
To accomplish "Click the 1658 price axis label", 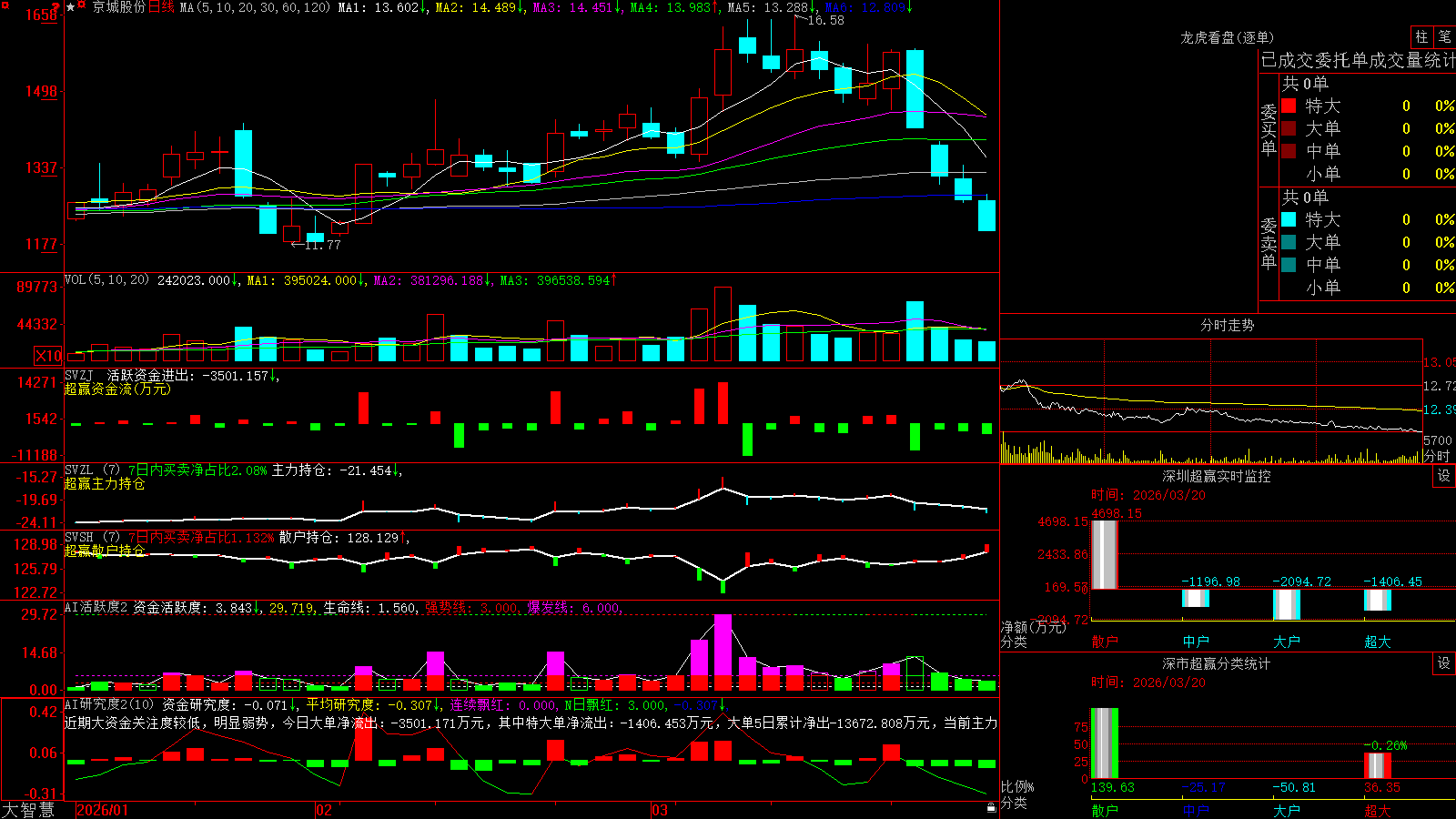I will tap(41, 15).
